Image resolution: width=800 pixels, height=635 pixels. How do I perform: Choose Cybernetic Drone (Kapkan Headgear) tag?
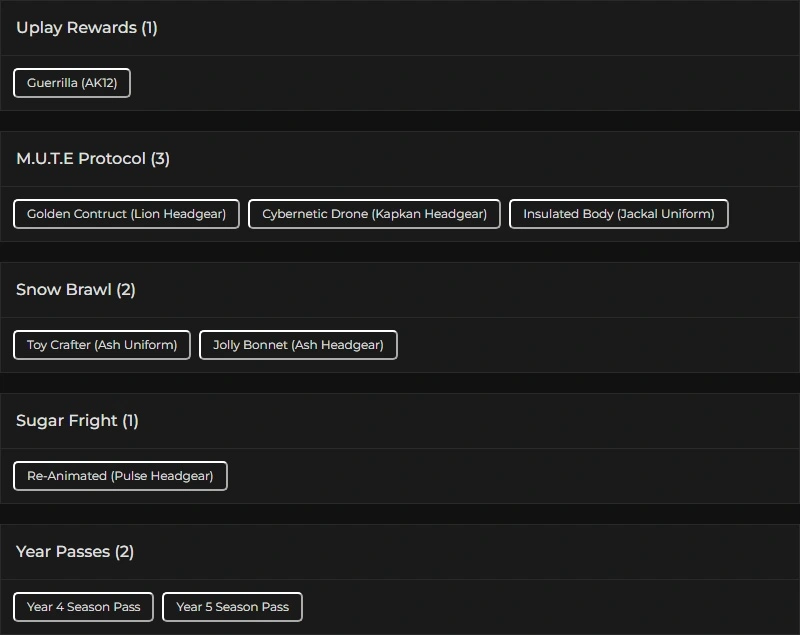(374, 214)
